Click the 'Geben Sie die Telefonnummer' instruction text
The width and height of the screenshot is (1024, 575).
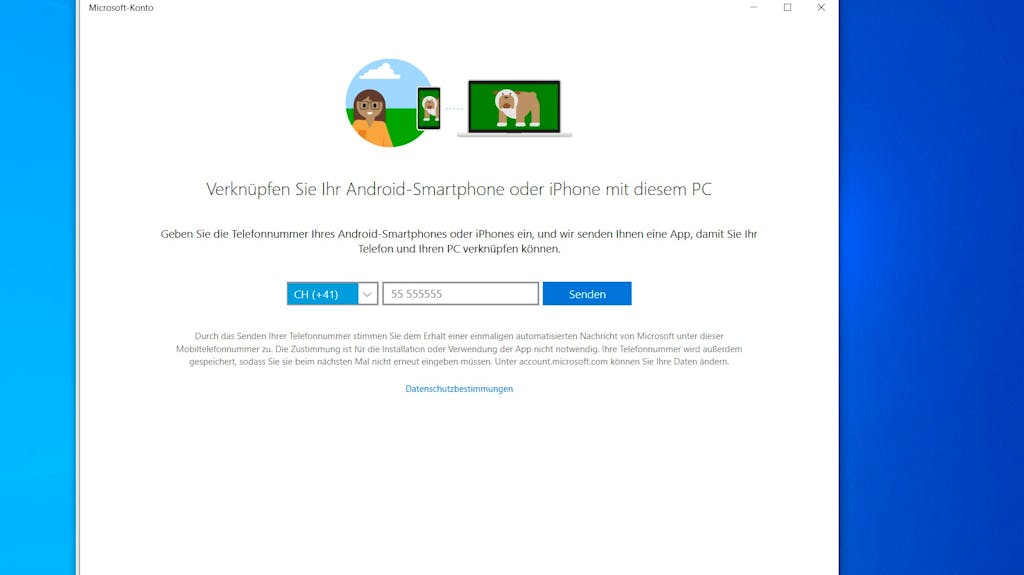click(x=458, y=241)
